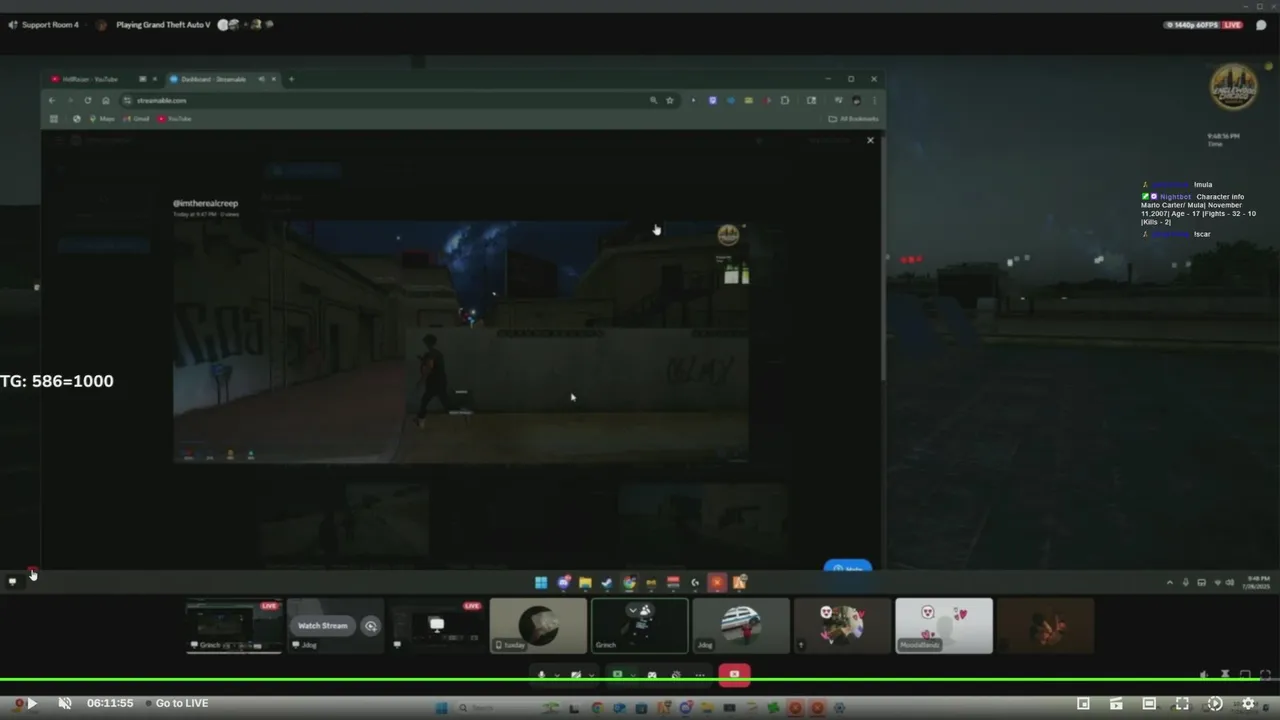Open the Chrome apps grid icon
Viewport: 1280px width, 720px height.
(x=53, y=119)
